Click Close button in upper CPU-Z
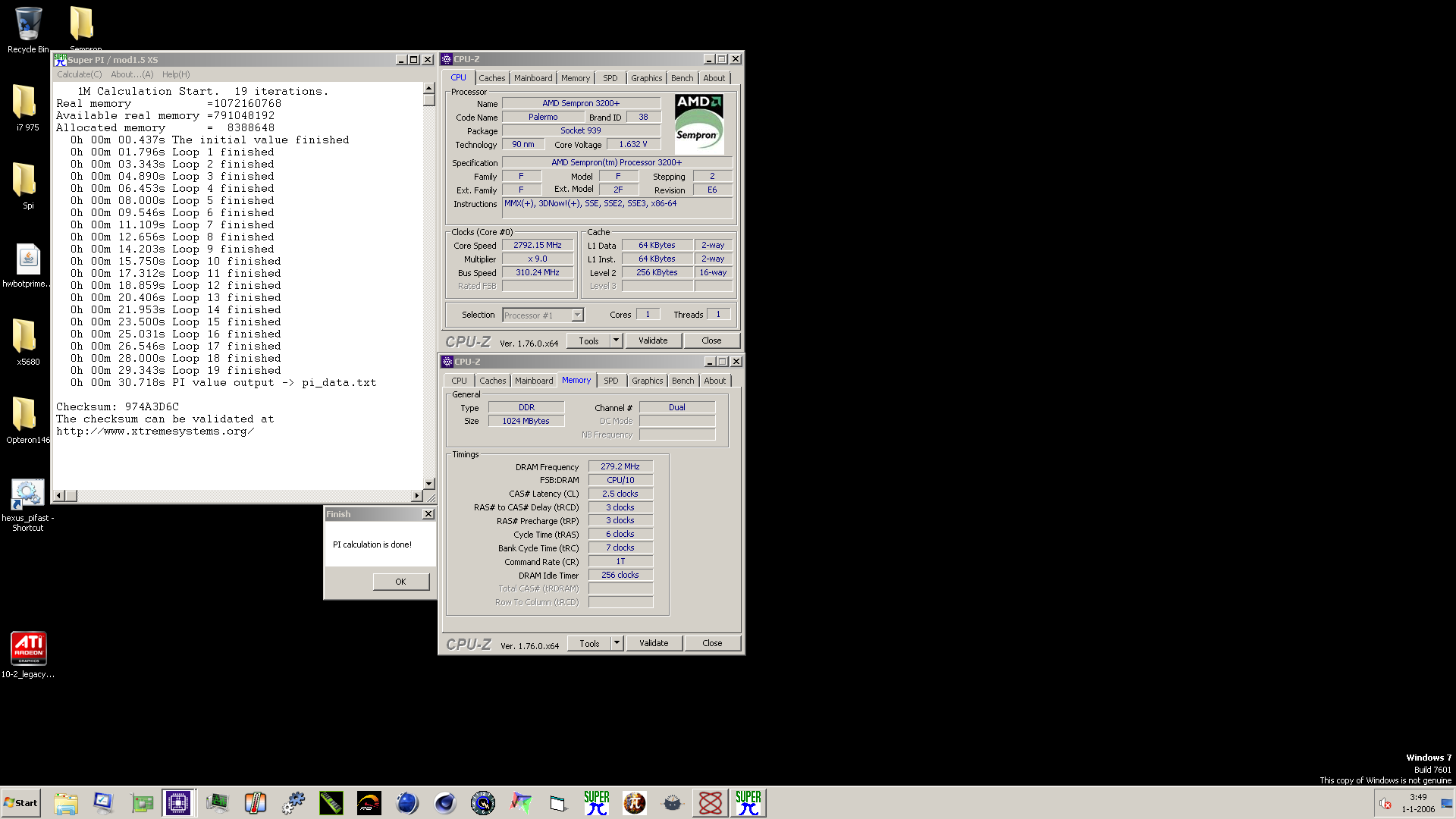The width and height of the screenshot is (1456, 819). click(711, 341)
